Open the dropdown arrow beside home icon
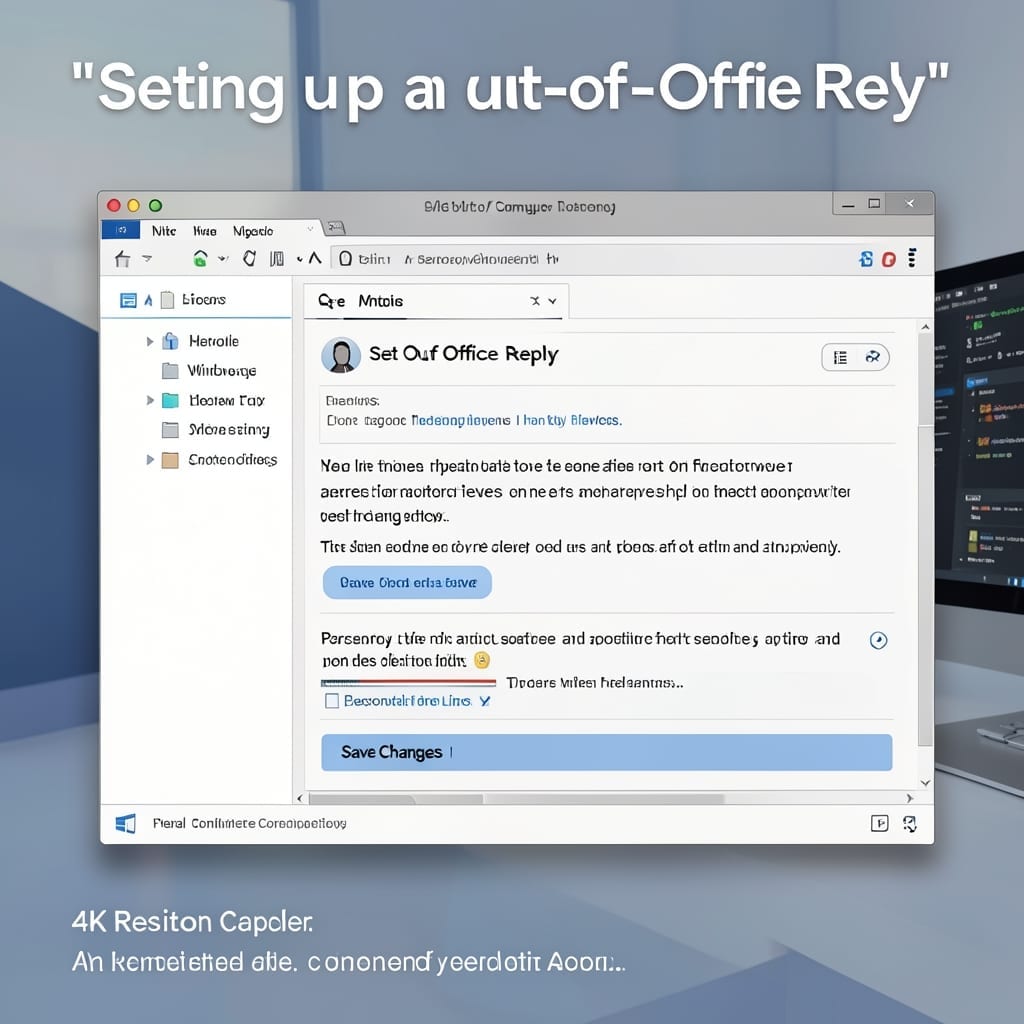The image size is (1024, 1024). pyautogui.click(x=147, y=259)
